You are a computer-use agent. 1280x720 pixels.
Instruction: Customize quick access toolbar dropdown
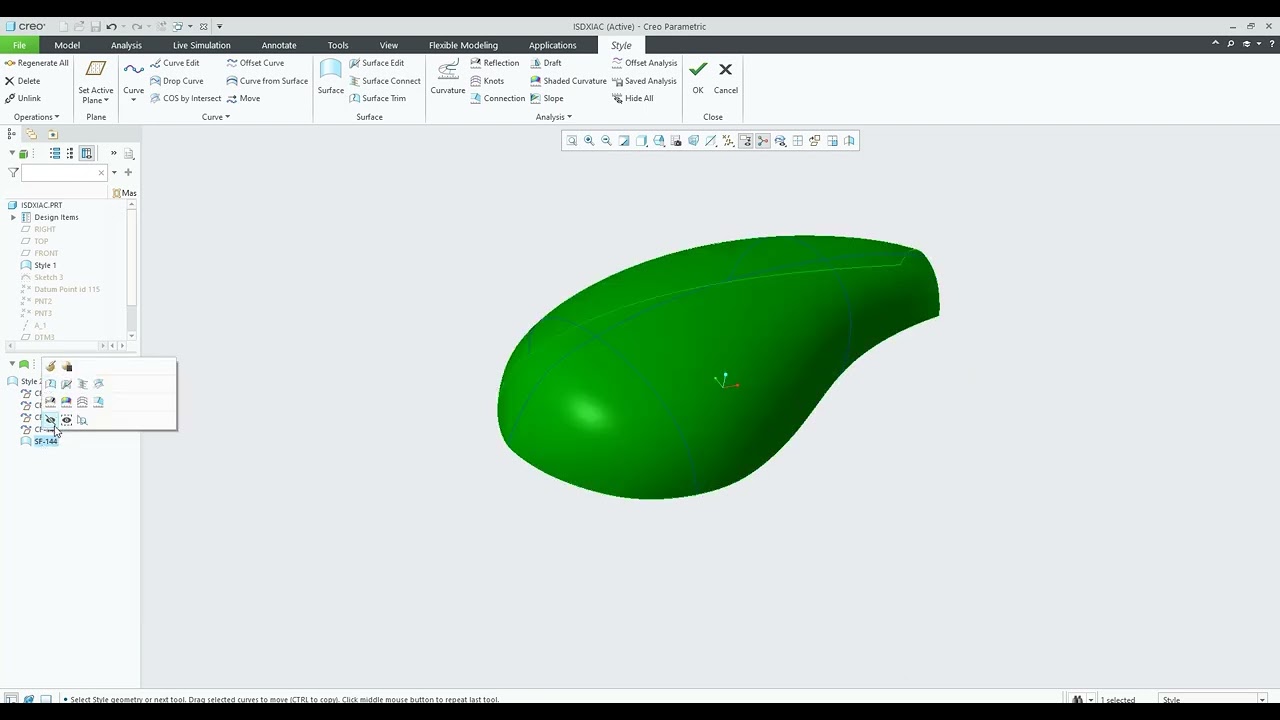click(220, 26)
